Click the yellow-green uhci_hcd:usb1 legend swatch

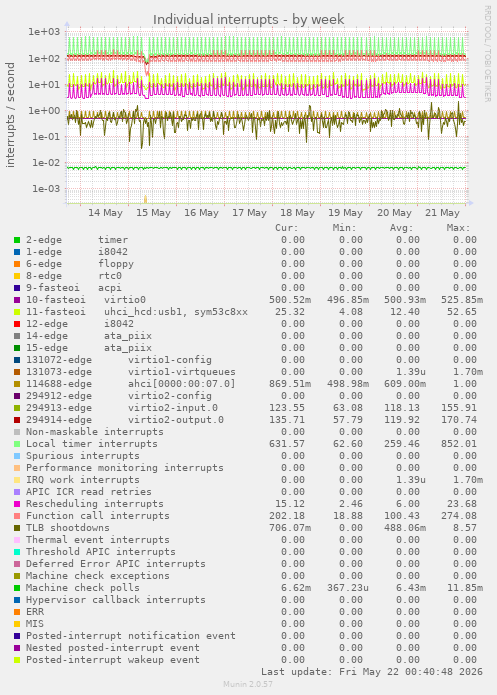17,312
